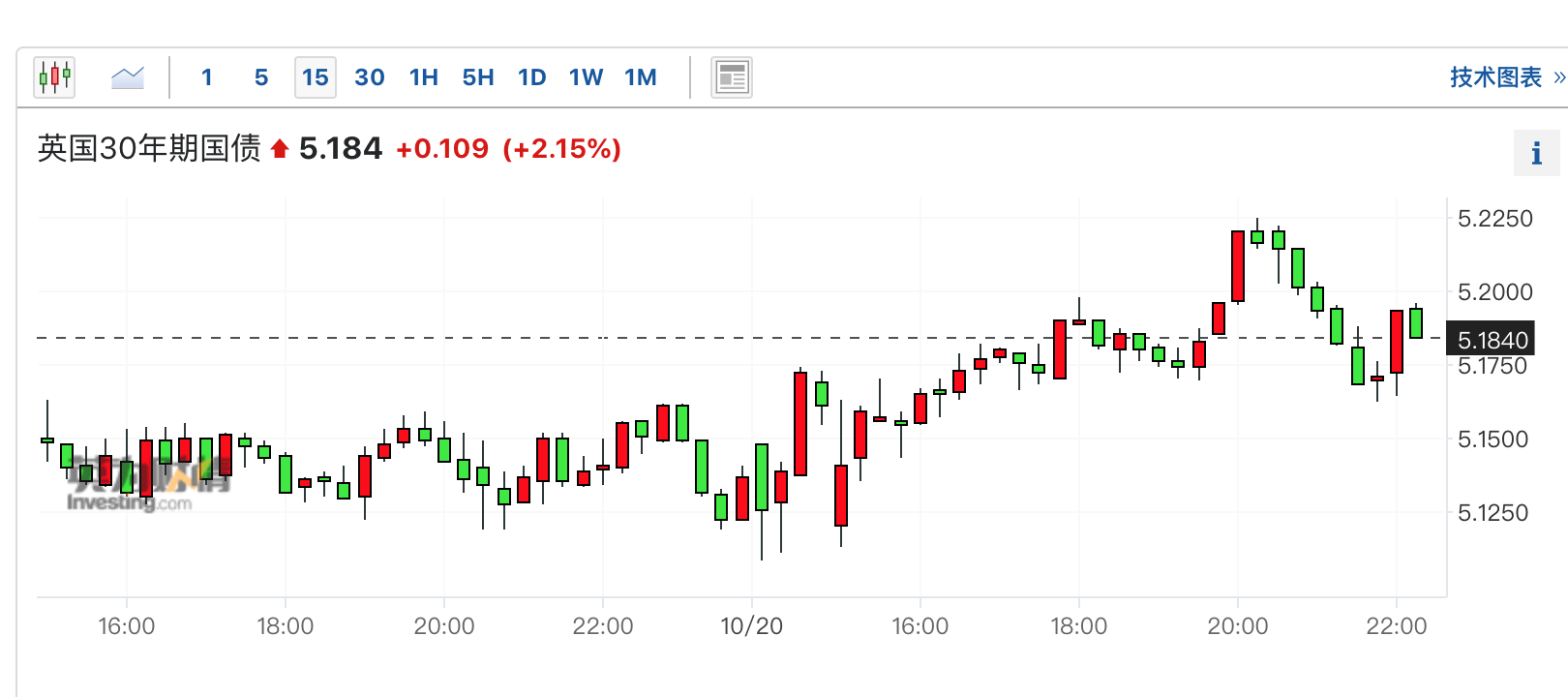Switch to the 30 minute interval

coord(370,77)
